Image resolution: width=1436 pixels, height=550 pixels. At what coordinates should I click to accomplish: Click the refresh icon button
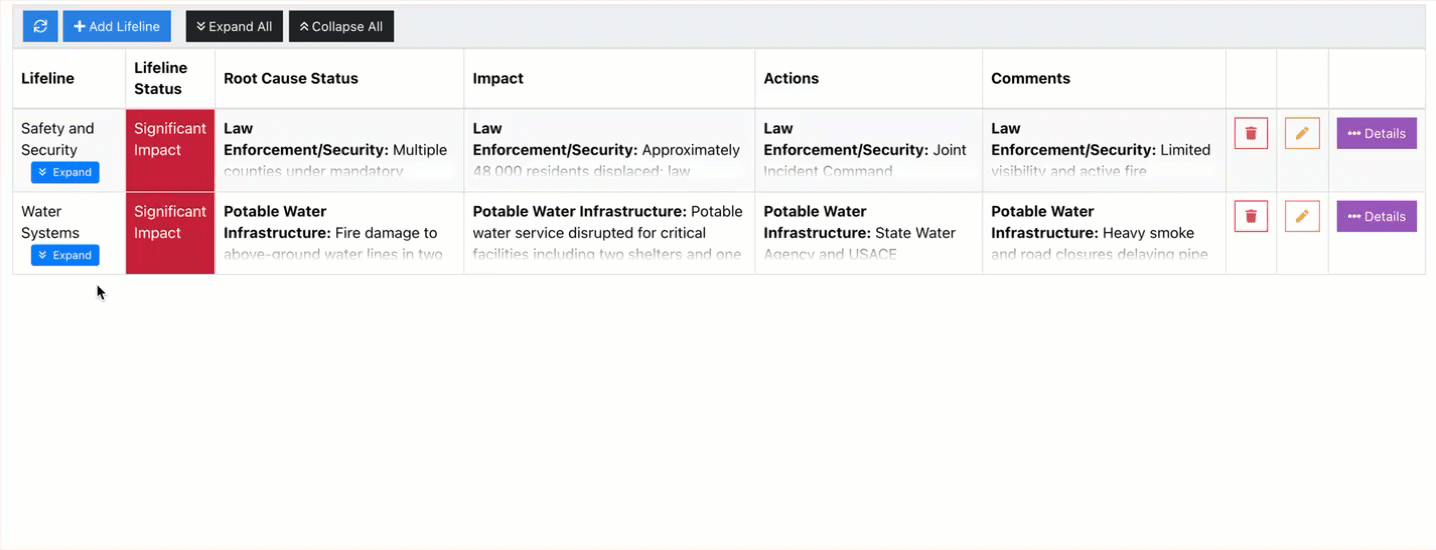pos(40,27)
